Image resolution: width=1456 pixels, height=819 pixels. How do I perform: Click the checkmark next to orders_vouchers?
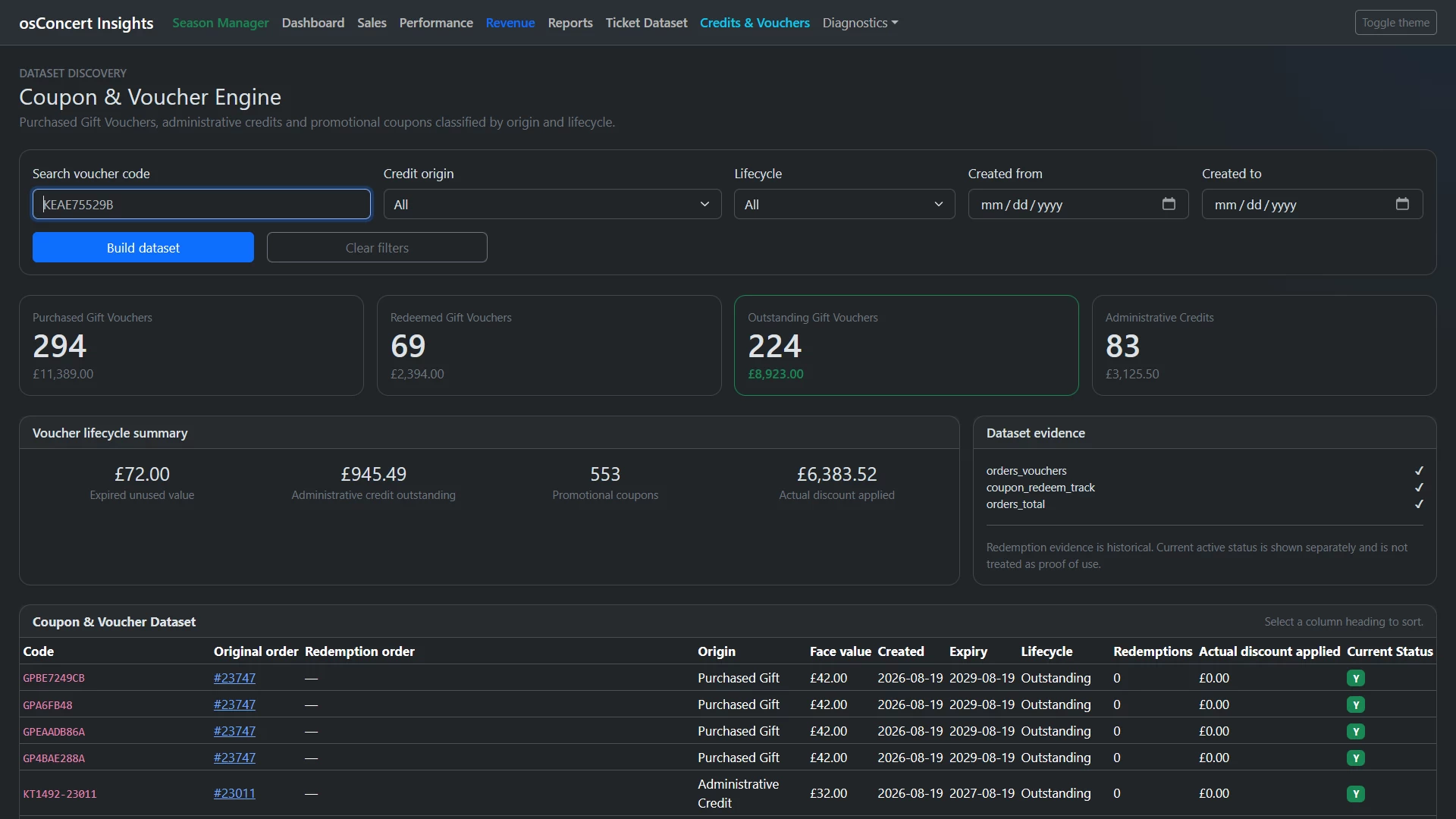coord(1419,471)
